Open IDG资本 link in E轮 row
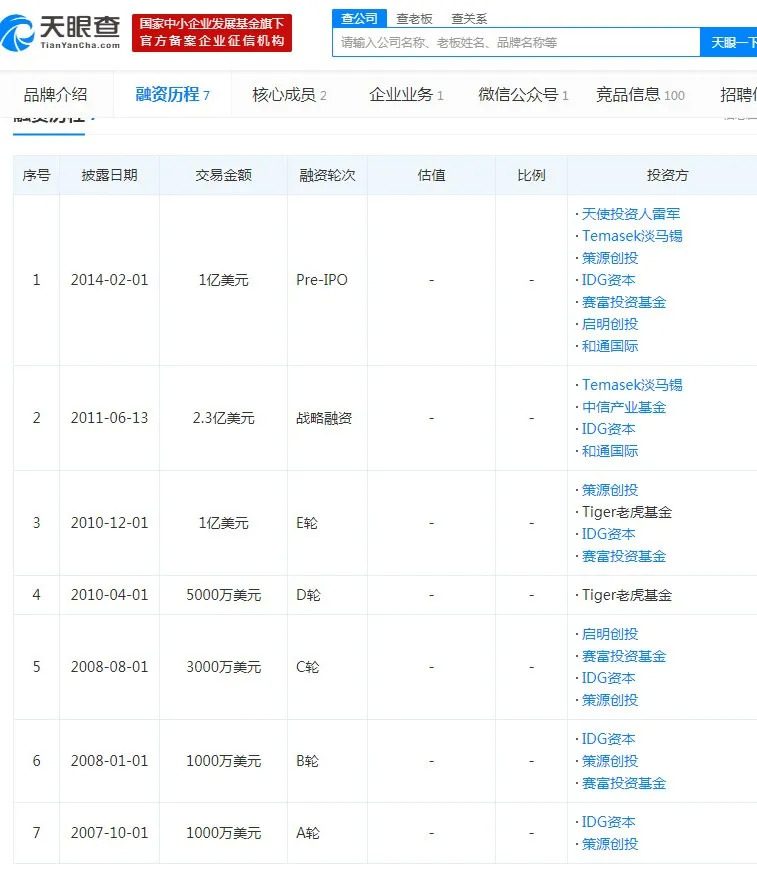Image resolution: width=757 pixels, height=878 pixels. coord(609,534)
